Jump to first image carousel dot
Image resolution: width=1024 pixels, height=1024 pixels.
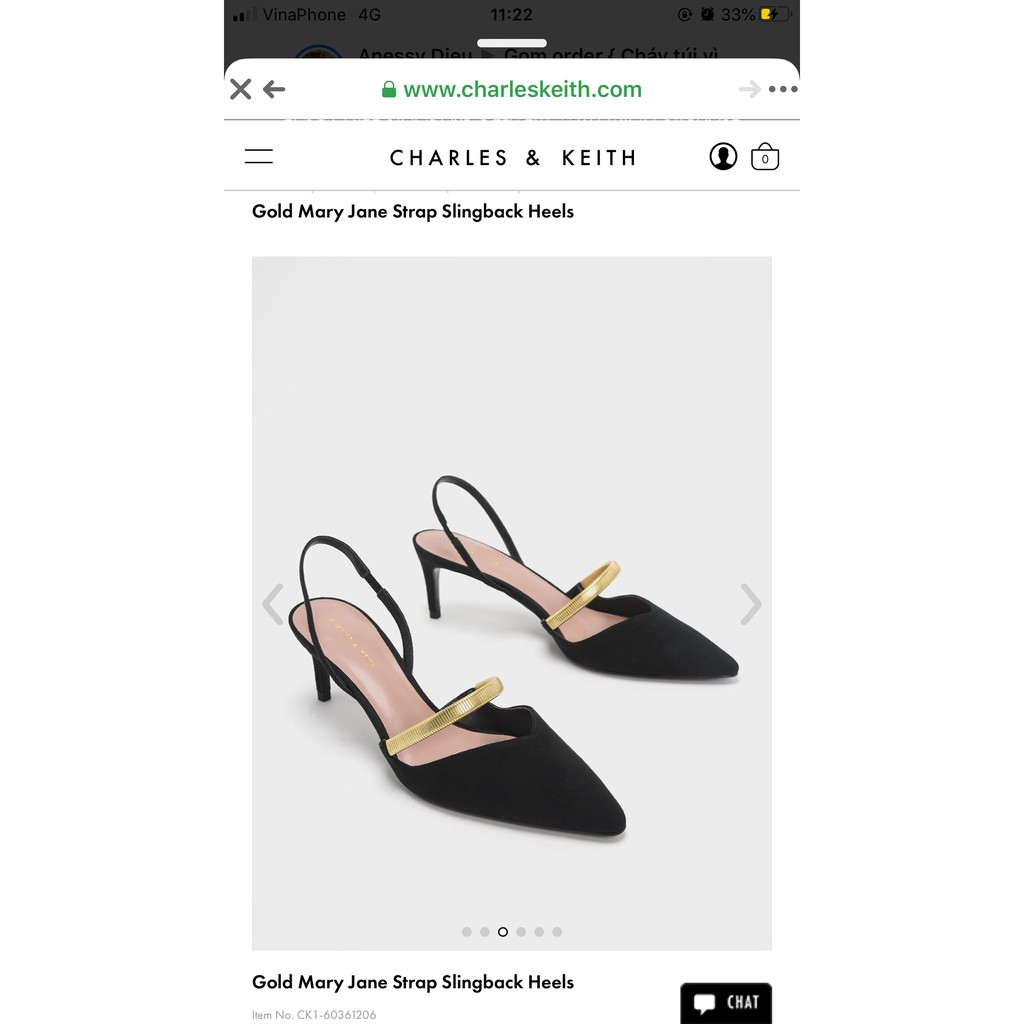click(467, 932)
